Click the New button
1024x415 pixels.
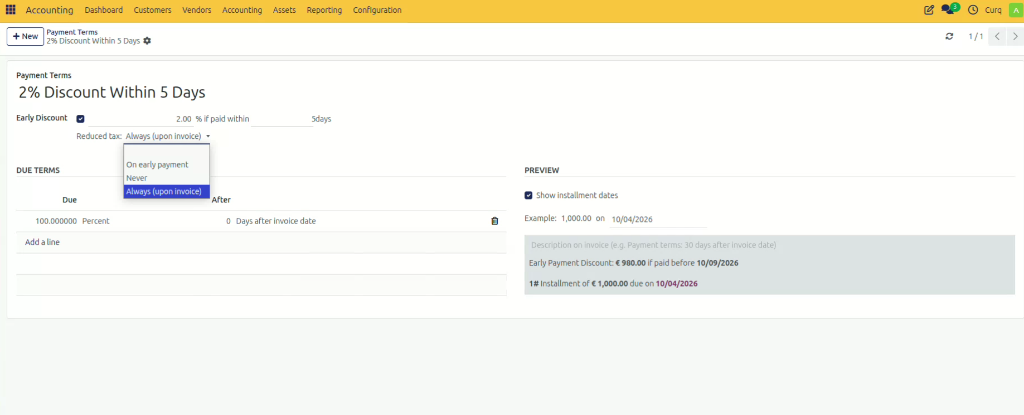(x=25, y=37)
